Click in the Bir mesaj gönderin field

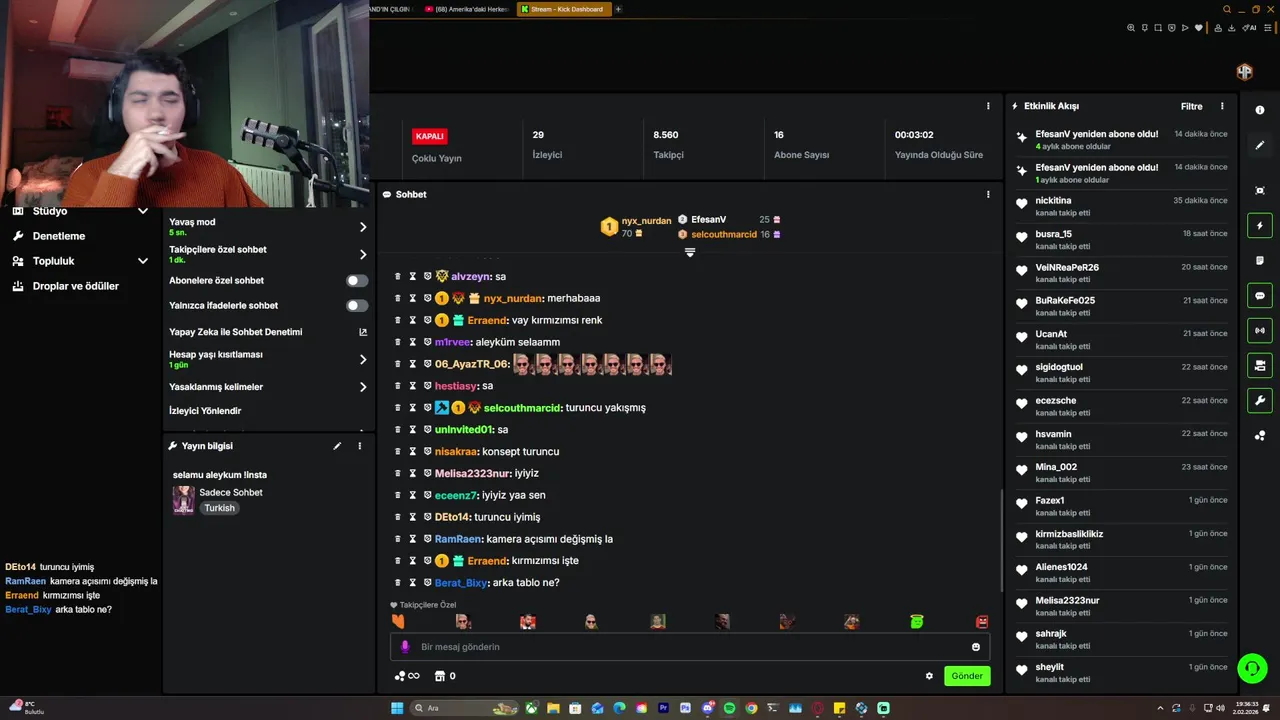point(690,647)
